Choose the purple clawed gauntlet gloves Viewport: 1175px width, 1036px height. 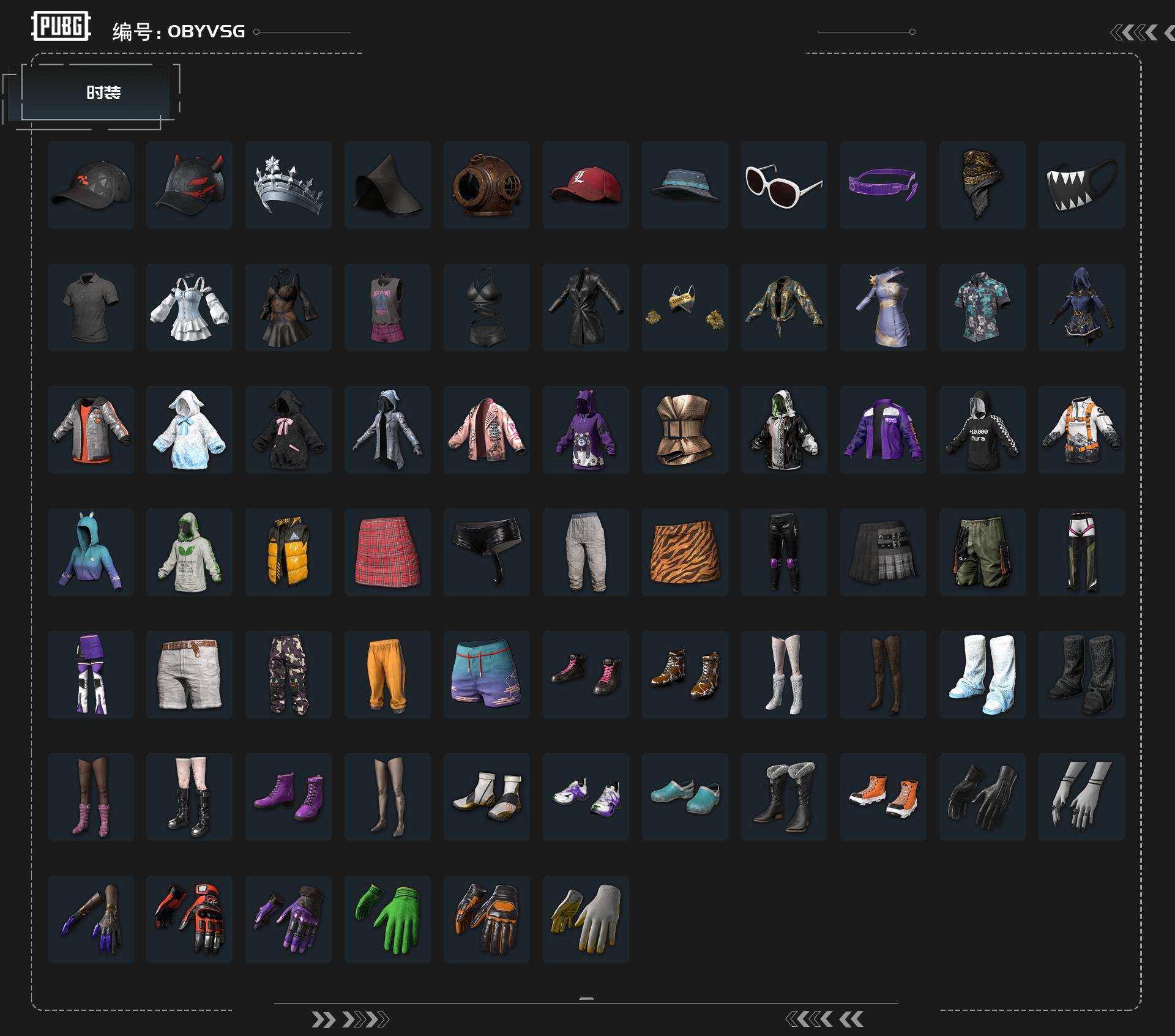point(91,919)
